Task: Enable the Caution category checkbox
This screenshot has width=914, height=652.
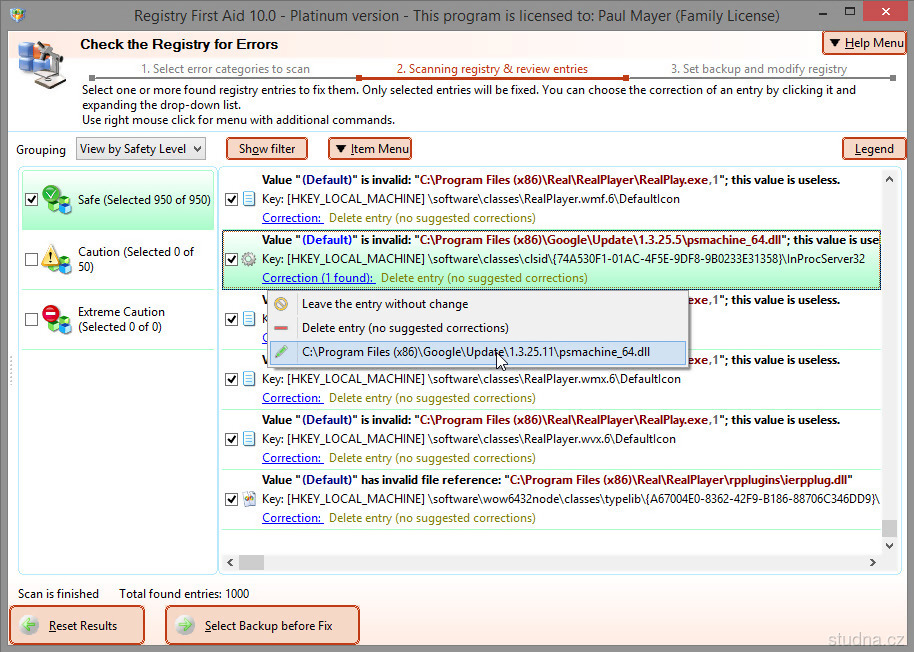Action: click(x=32, y=260)
